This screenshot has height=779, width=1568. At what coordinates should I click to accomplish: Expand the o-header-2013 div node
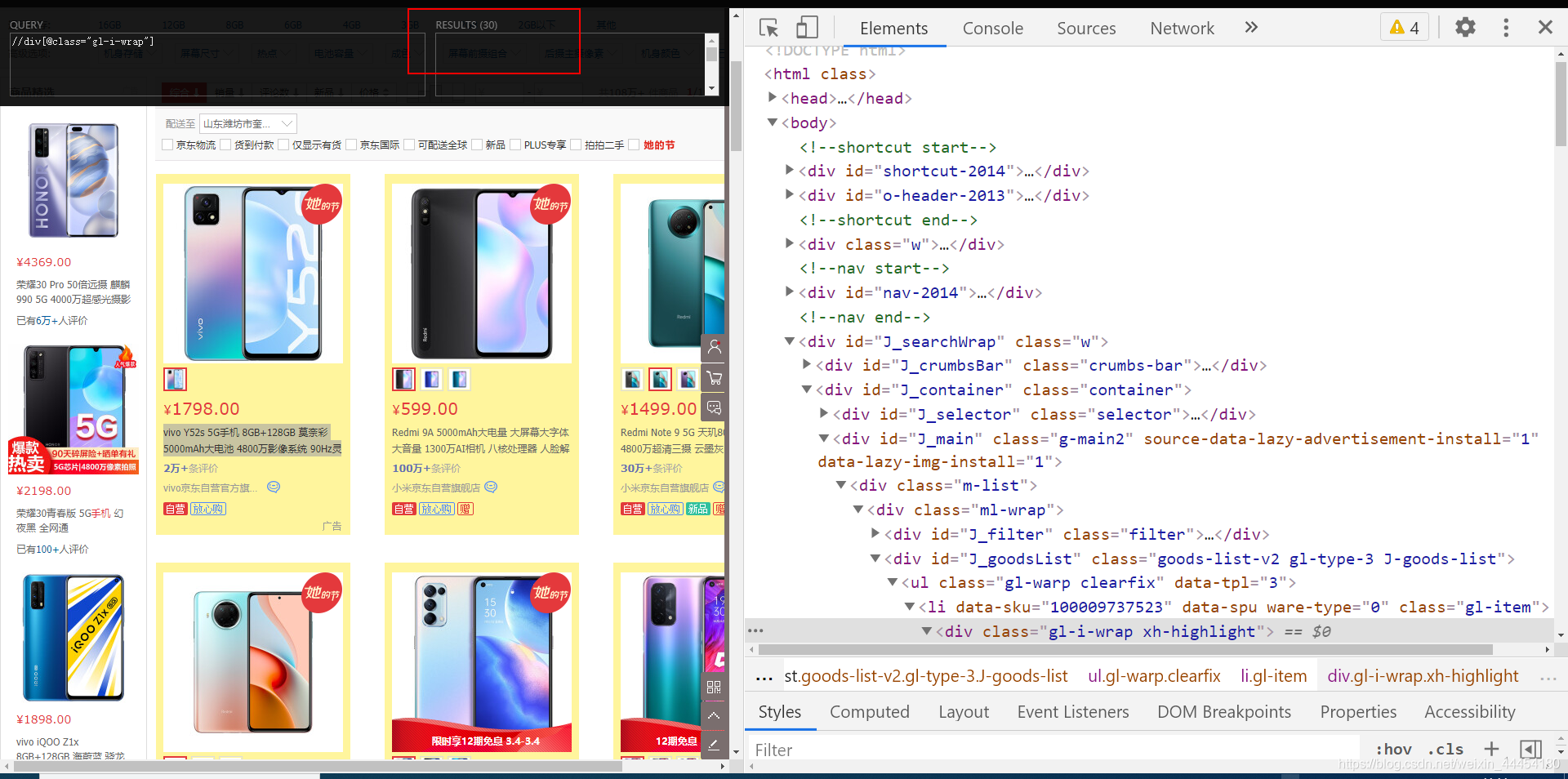point(790,194)
